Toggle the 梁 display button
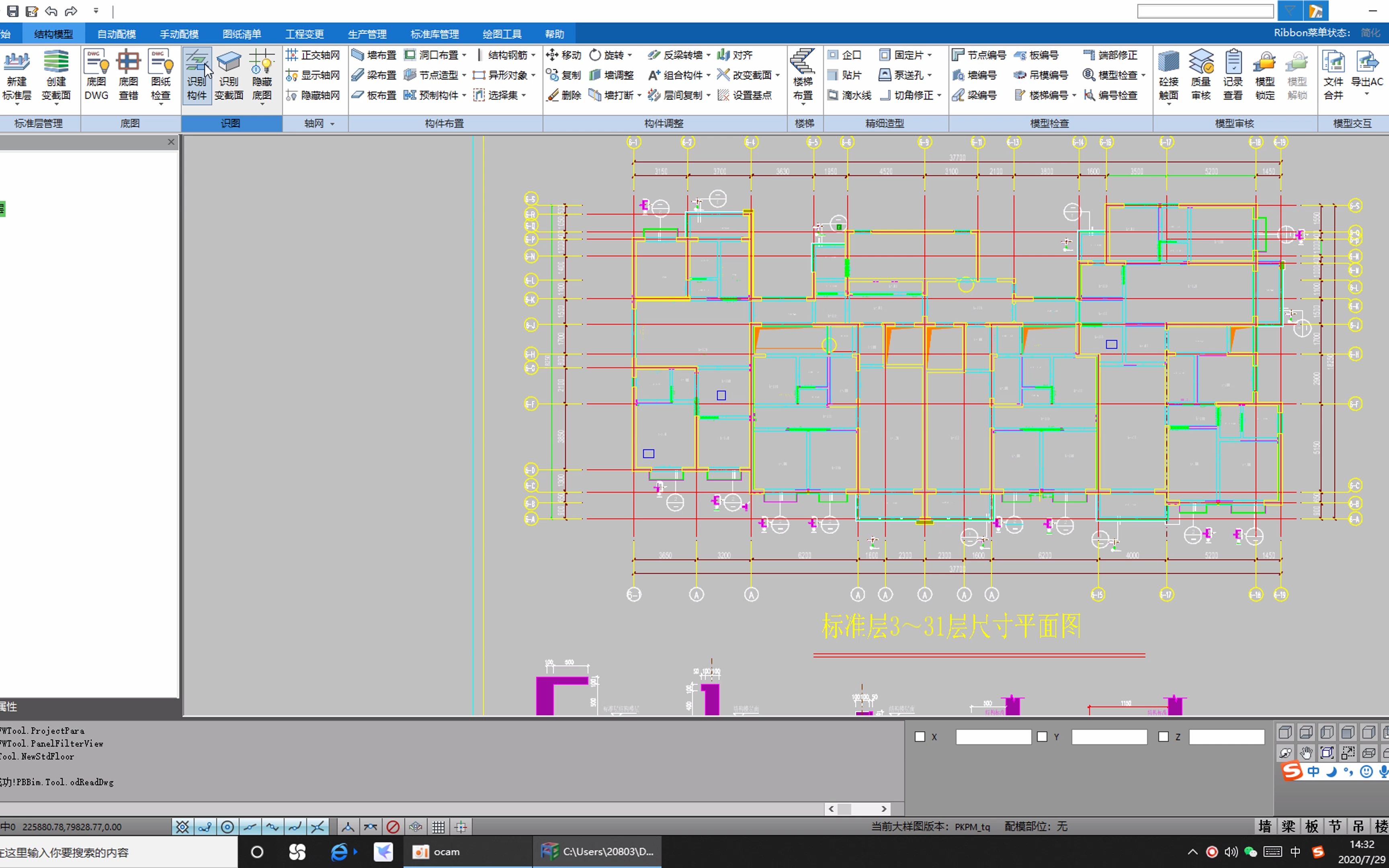 point(1289,826)
